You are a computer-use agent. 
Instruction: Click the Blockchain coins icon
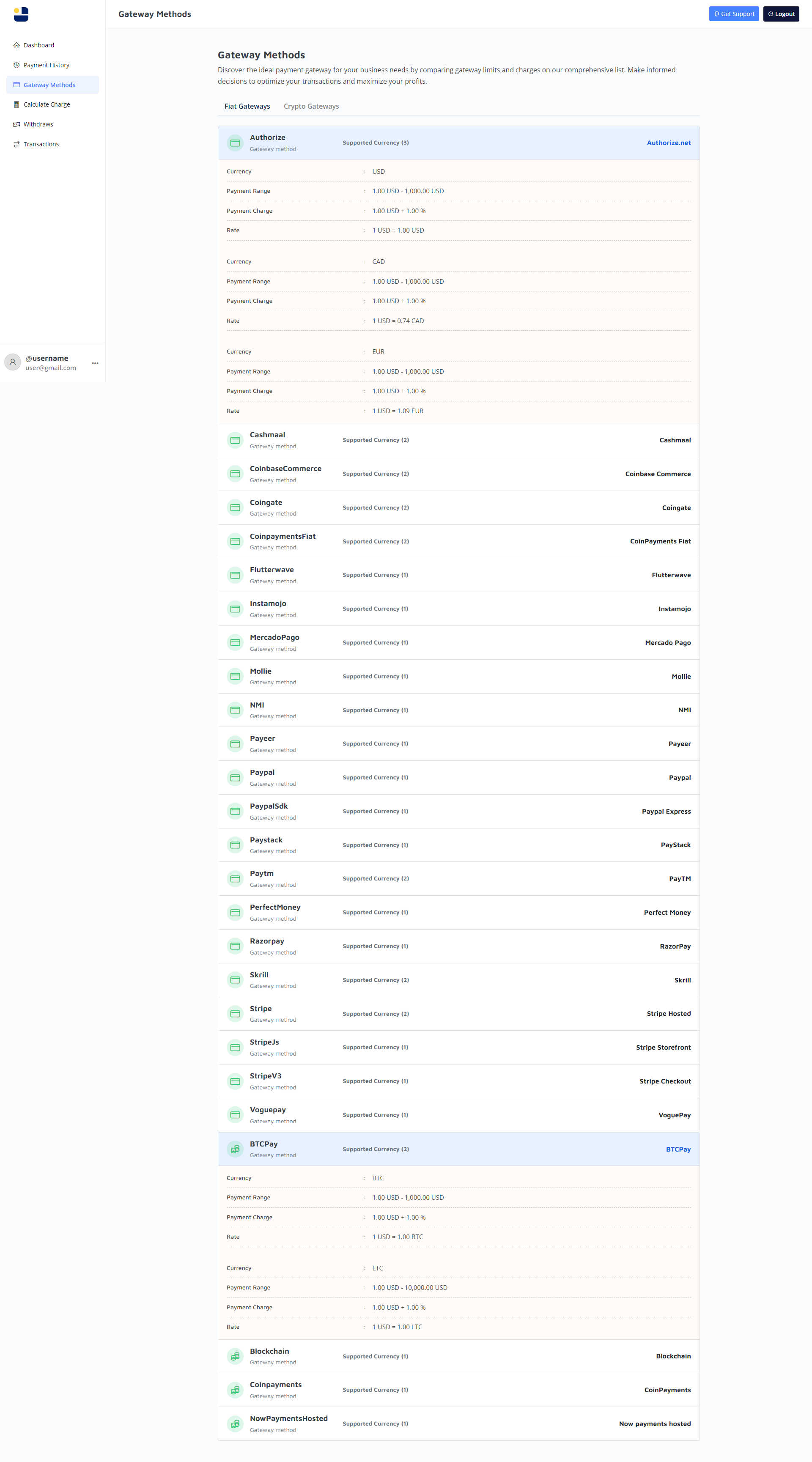pos(235,1356)
